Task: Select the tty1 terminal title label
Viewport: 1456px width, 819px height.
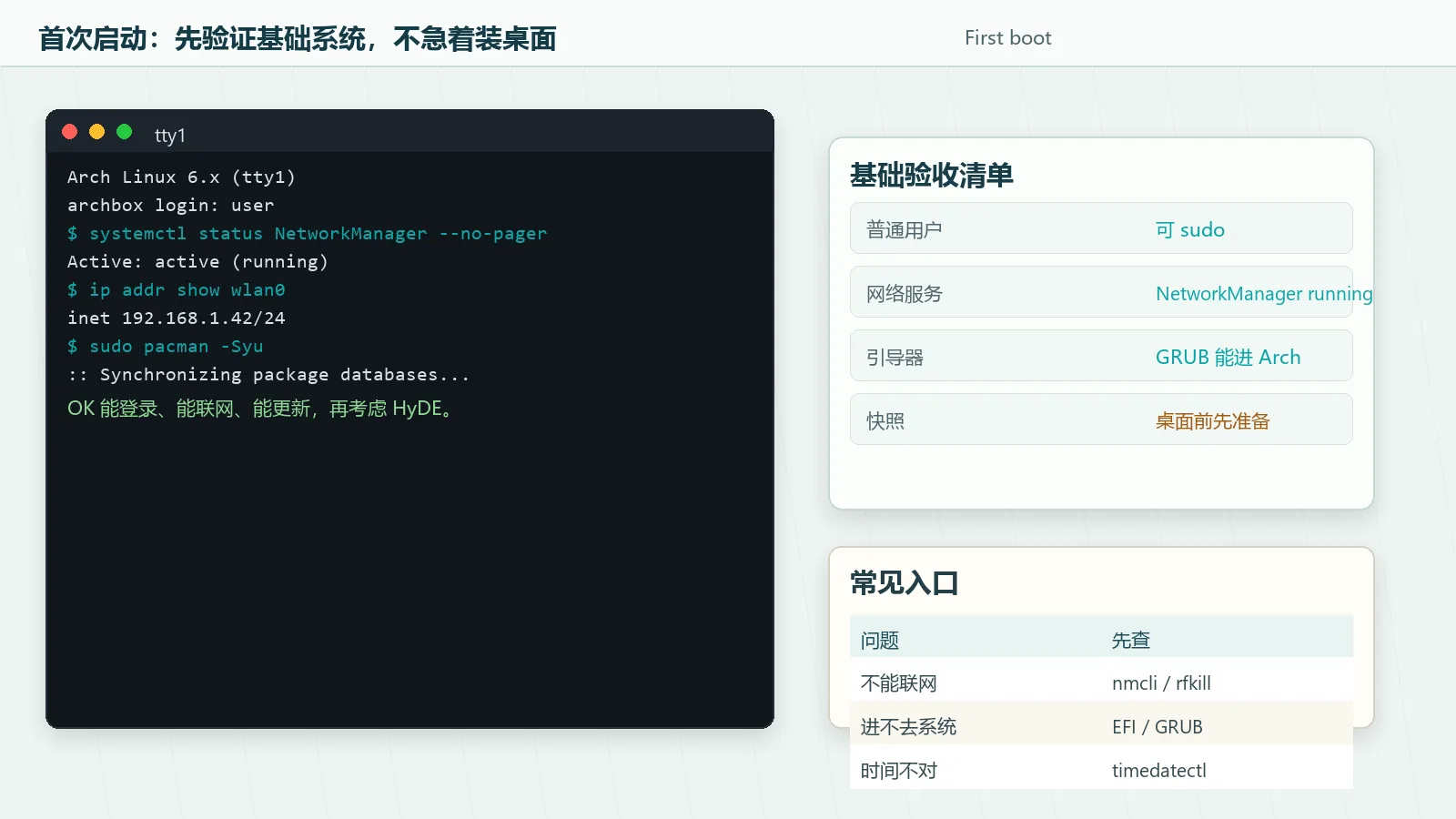Action: tap(170, 135)
